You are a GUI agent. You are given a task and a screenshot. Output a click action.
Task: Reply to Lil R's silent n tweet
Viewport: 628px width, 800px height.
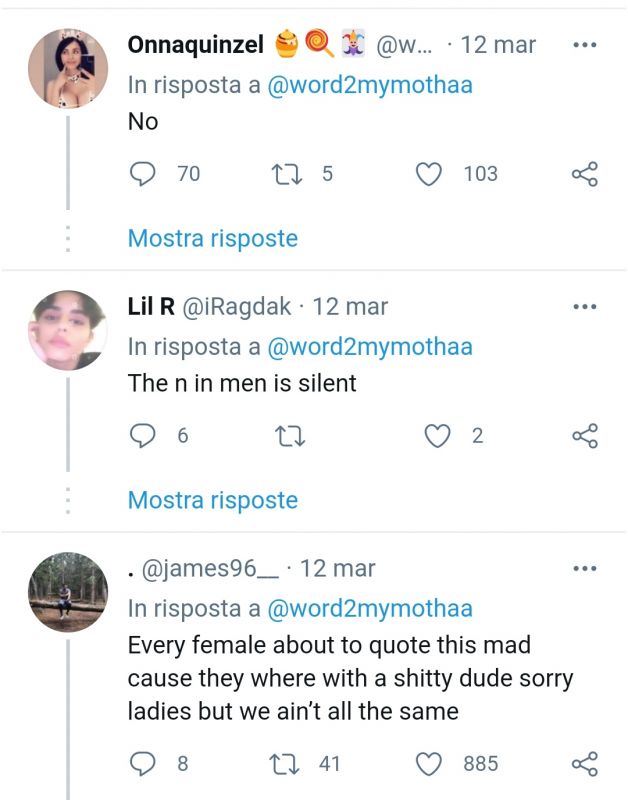144,435
